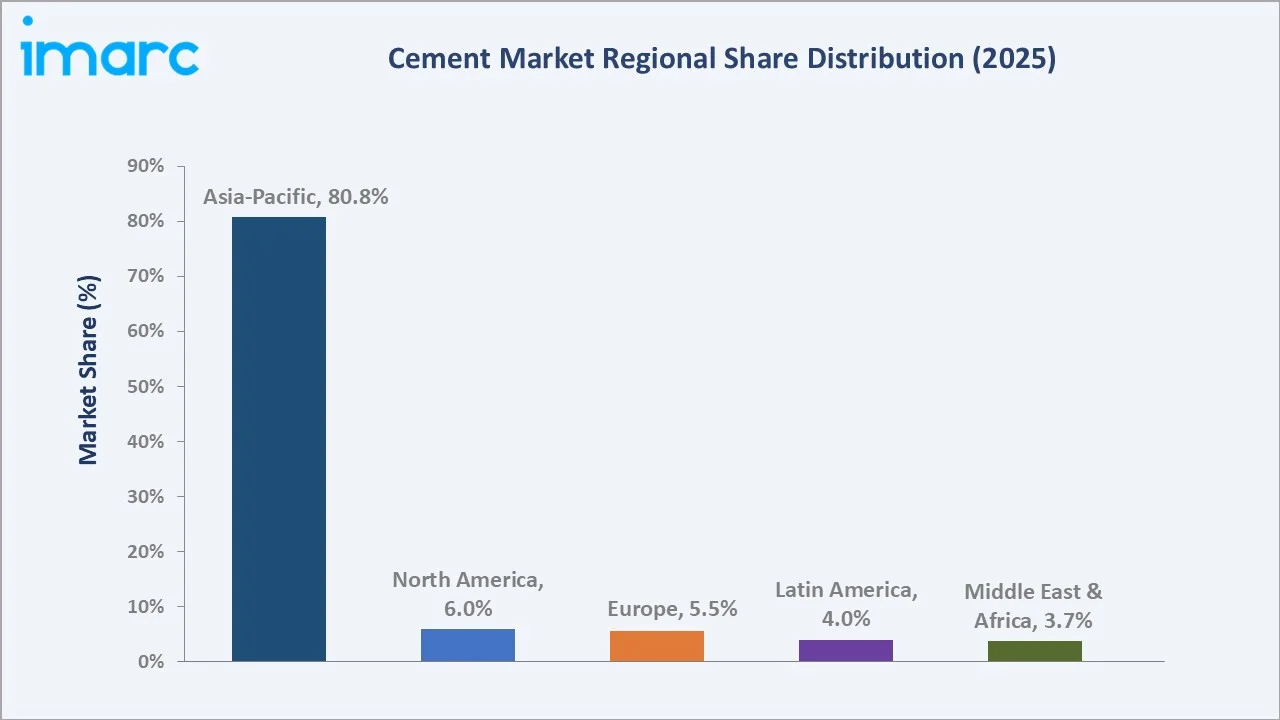The image size is (1280, 720).
Task: Click the 'Europe, 5.5%' label
Action: point(672,609)
